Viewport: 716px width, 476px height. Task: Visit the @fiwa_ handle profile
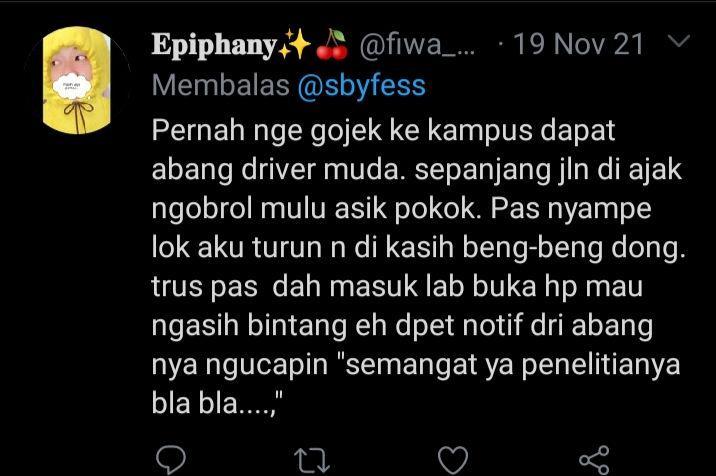tap(417, 44)
